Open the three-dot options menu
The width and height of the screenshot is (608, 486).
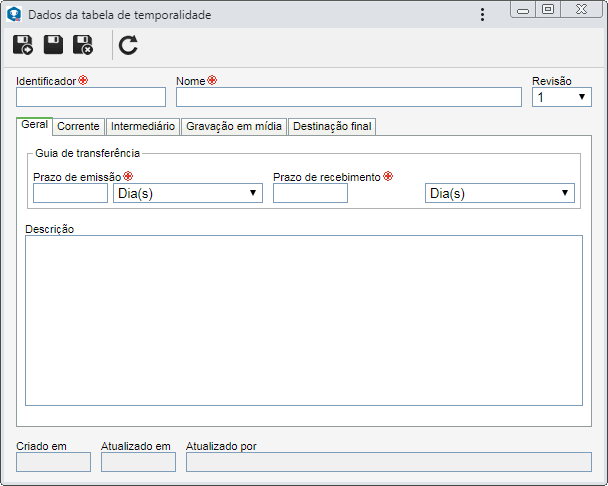[482, 15]
